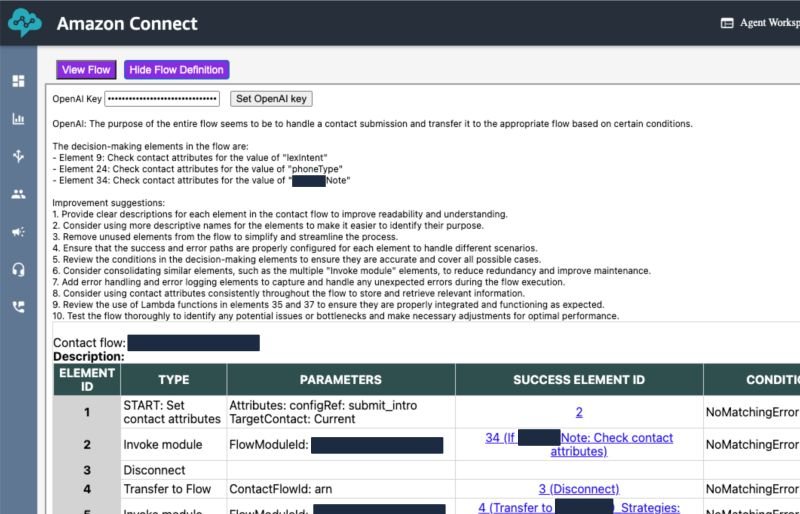The height and width of the screenshot is (514, 800).
Task: Select element ID cell 4
Action: pyautogui.click(x=87, y=489)
